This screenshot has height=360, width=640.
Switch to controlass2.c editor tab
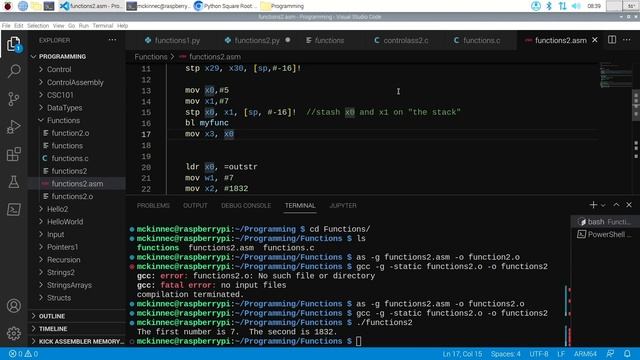click(x=401, y=40)
